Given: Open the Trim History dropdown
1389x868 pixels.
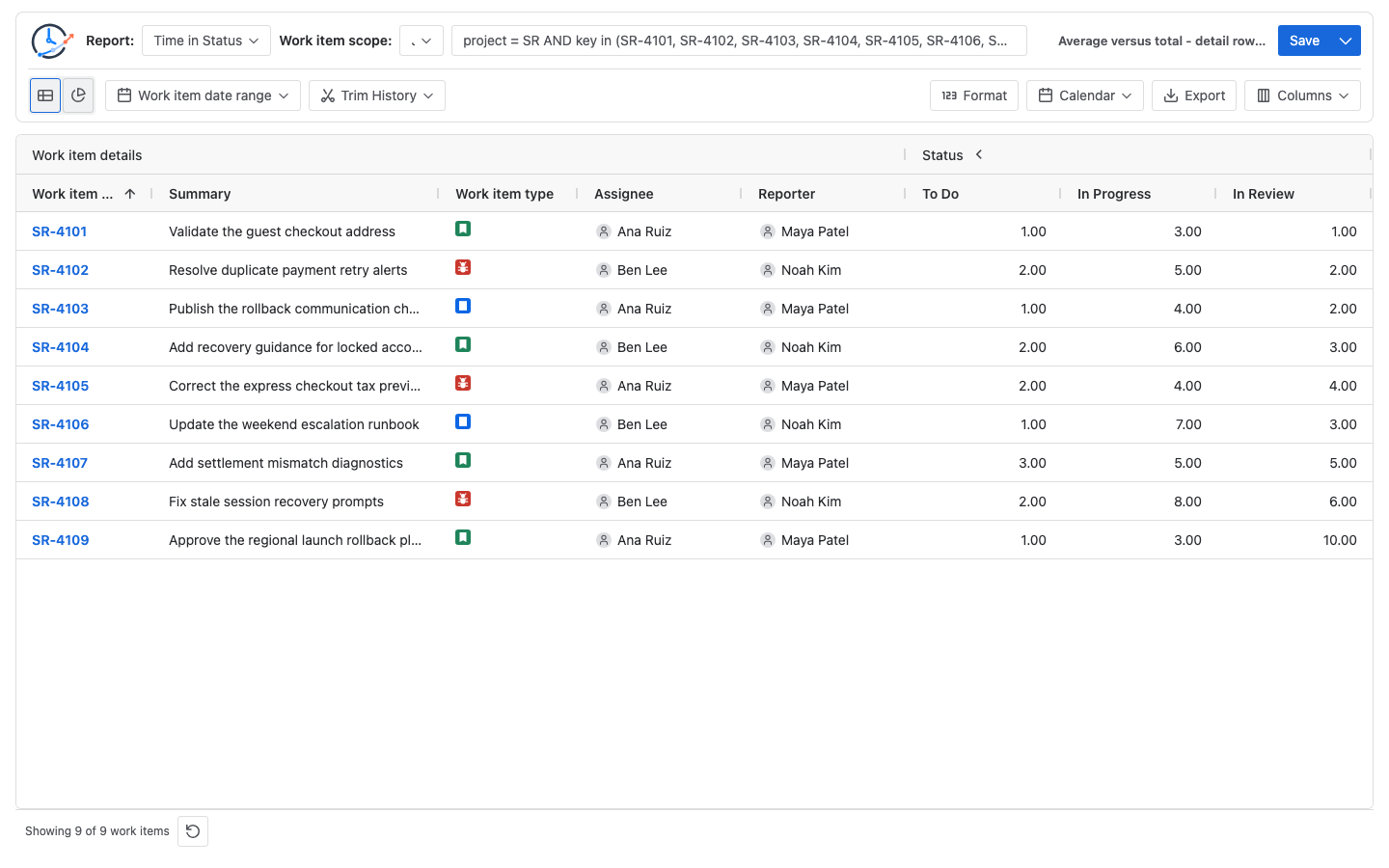Looking at the screenshot, I should (x=377, y=95).
